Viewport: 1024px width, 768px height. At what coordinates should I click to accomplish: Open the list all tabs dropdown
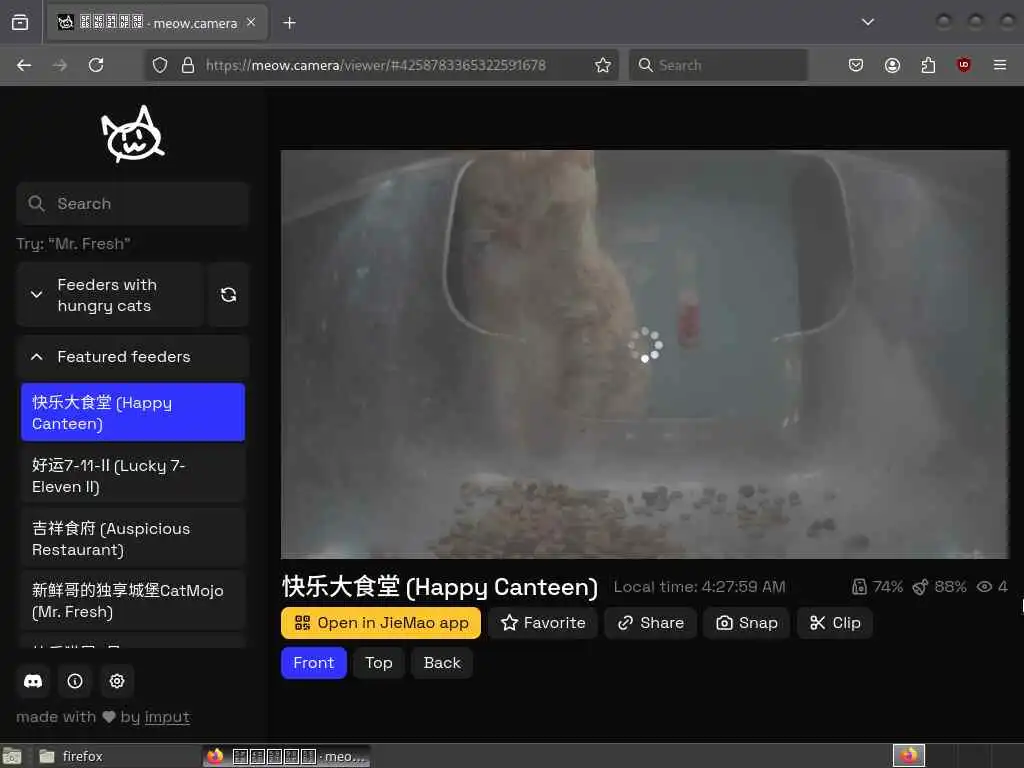click(867, 22)
